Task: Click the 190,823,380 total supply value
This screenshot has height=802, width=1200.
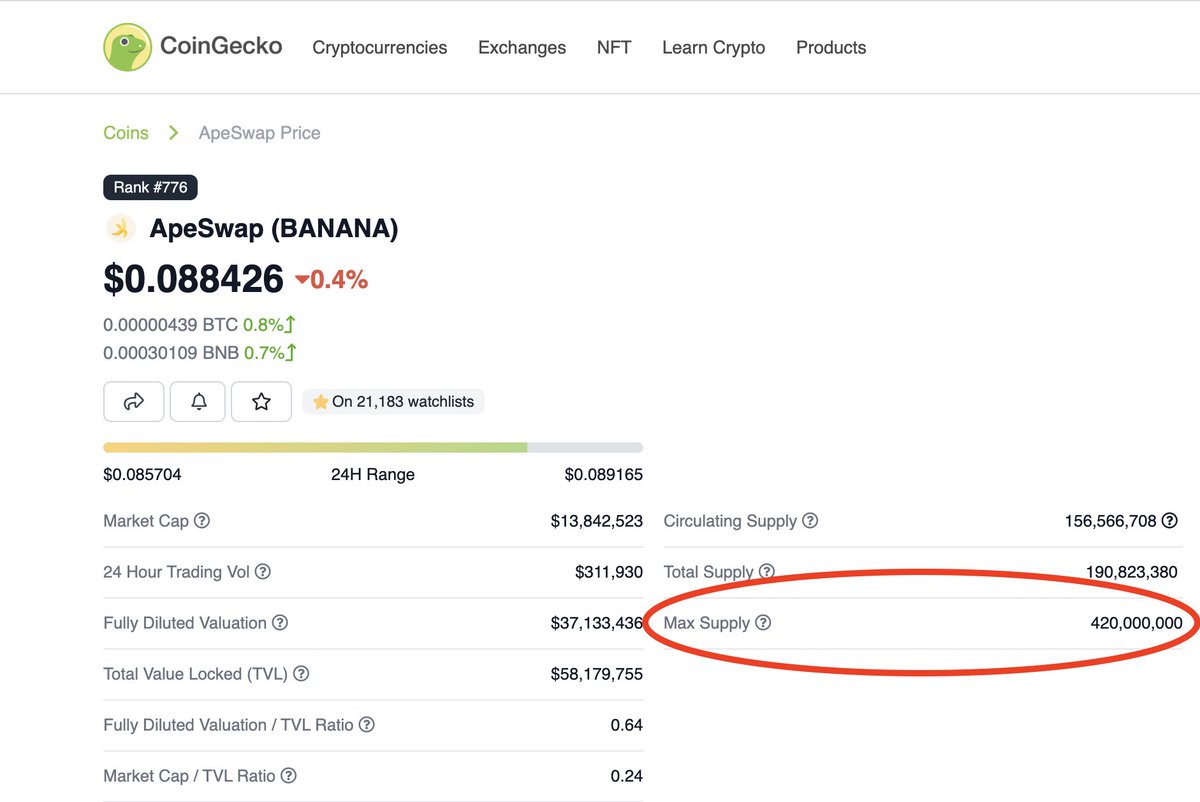Action: [x=1132, y=572]
